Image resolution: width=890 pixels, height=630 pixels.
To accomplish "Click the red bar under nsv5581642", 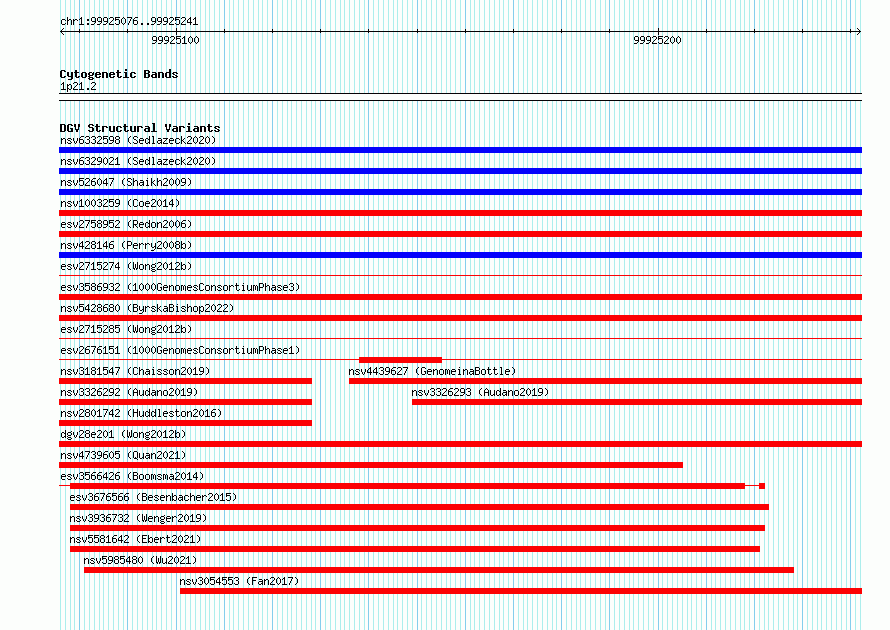I will click(x=415, y=549).
